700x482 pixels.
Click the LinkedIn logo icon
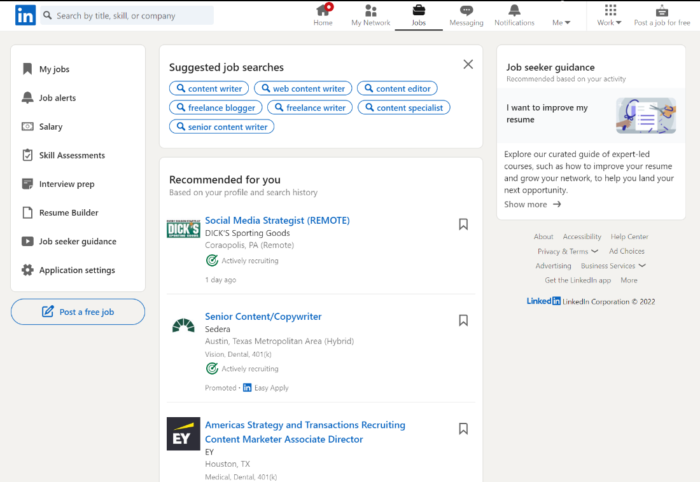[25, 15]
